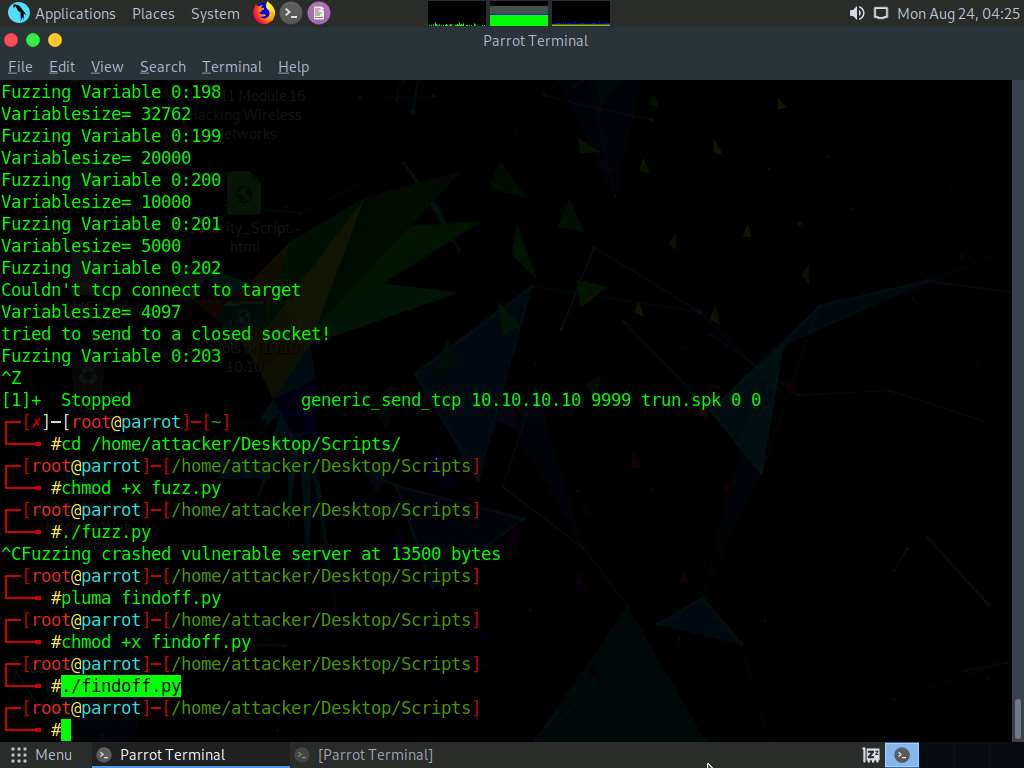Click the Parrot Terminal window title bar text
This screenshot has height=768, width=1024.
pyautogui.click(x=536, y=41)
